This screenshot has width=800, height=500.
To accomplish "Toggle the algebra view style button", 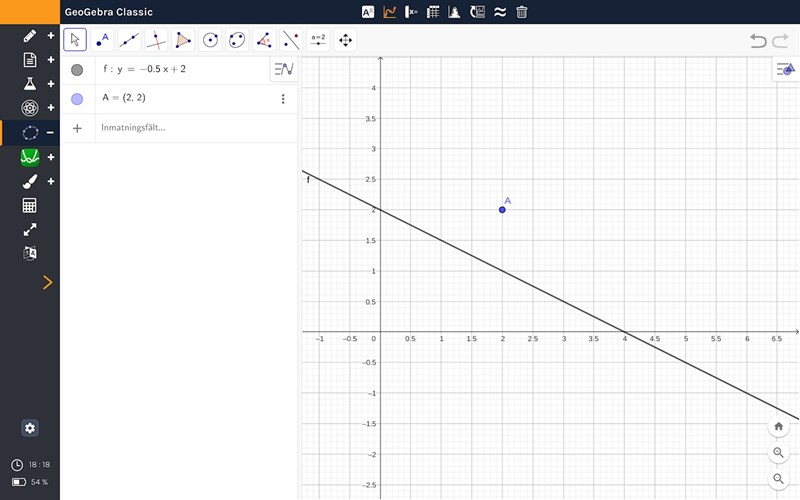I will 284,69.
